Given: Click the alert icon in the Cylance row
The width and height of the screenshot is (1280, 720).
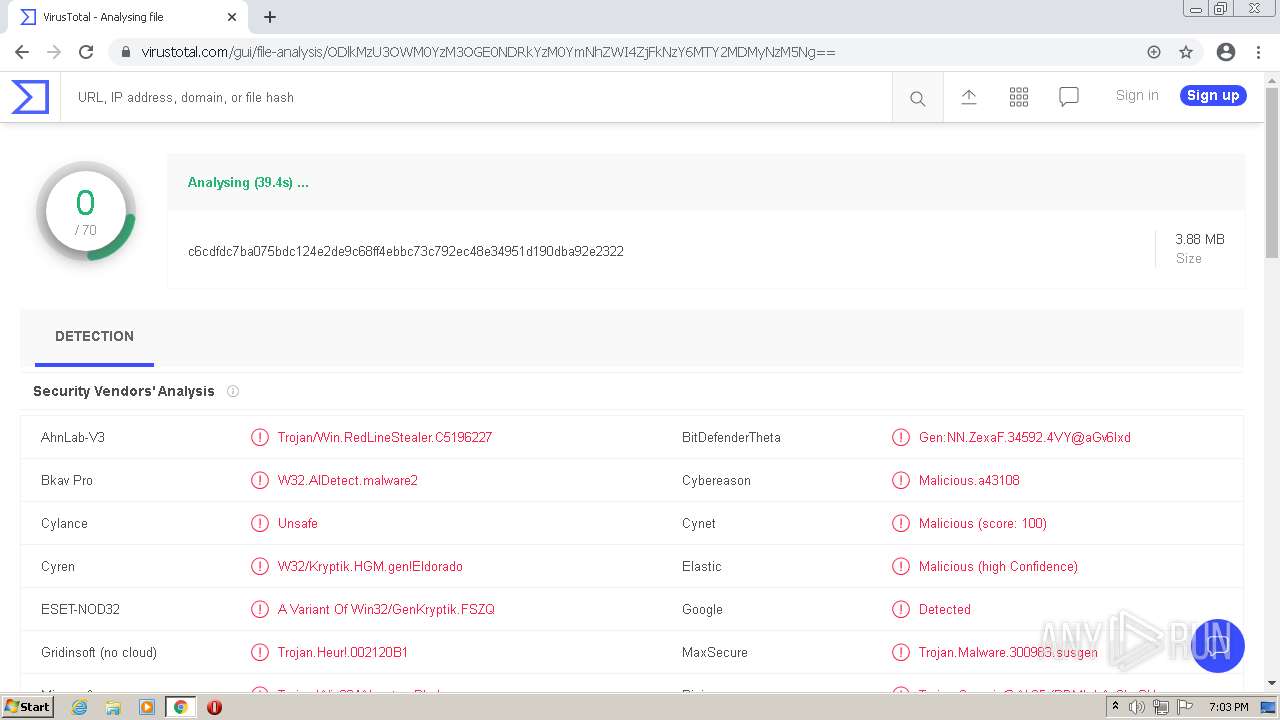Looking at the screenshot, I should tap(260, 523).
